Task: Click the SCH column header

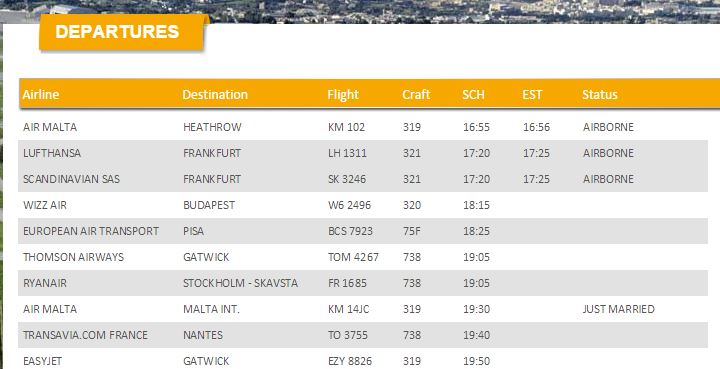Action: point(473,95)
